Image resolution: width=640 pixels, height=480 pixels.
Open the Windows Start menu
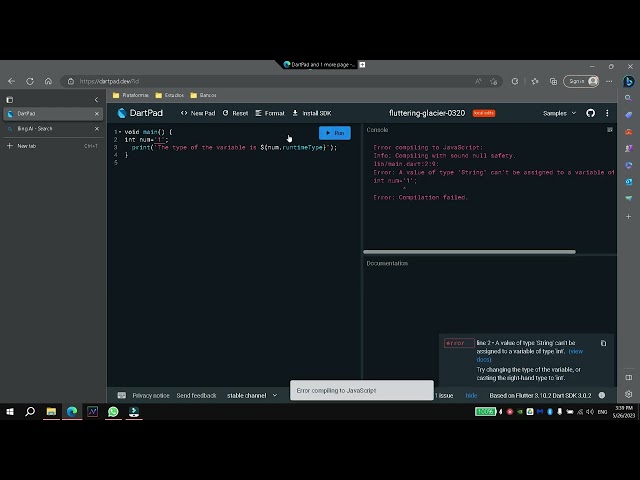10,411
